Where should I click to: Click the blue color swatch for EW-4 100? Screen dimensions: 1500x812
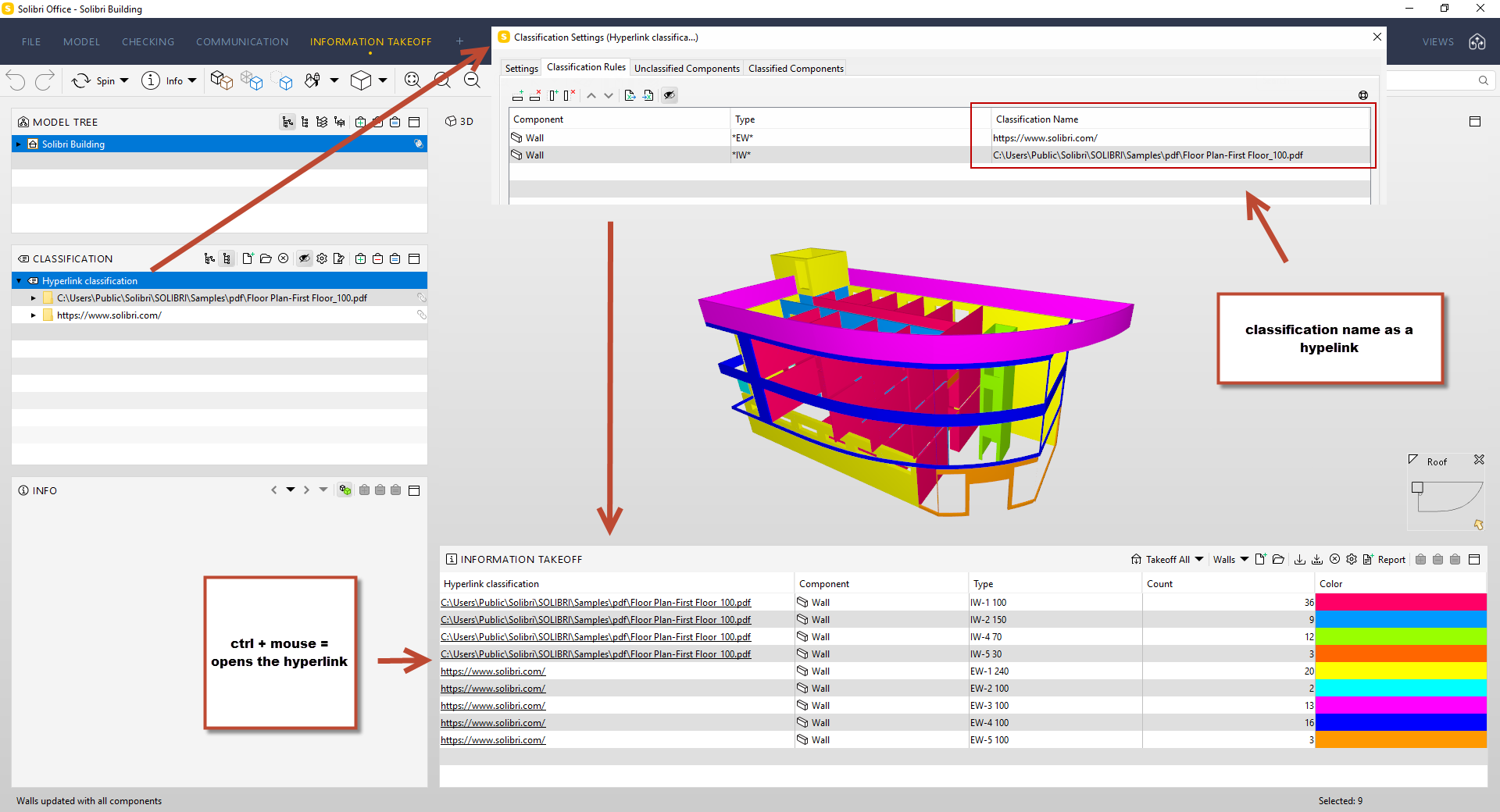(x=1401, y=722)
